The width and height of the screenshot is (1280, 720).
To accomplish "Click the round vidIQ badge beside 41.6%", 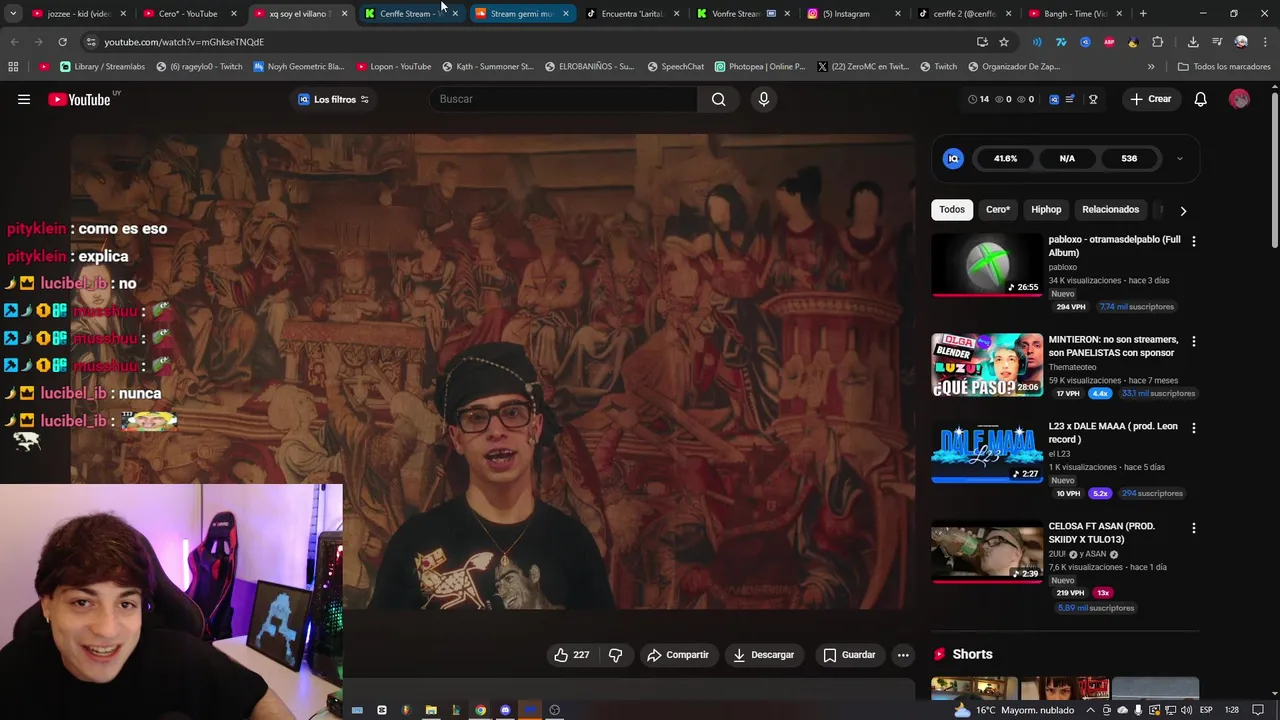I will [x=953, y=158].
